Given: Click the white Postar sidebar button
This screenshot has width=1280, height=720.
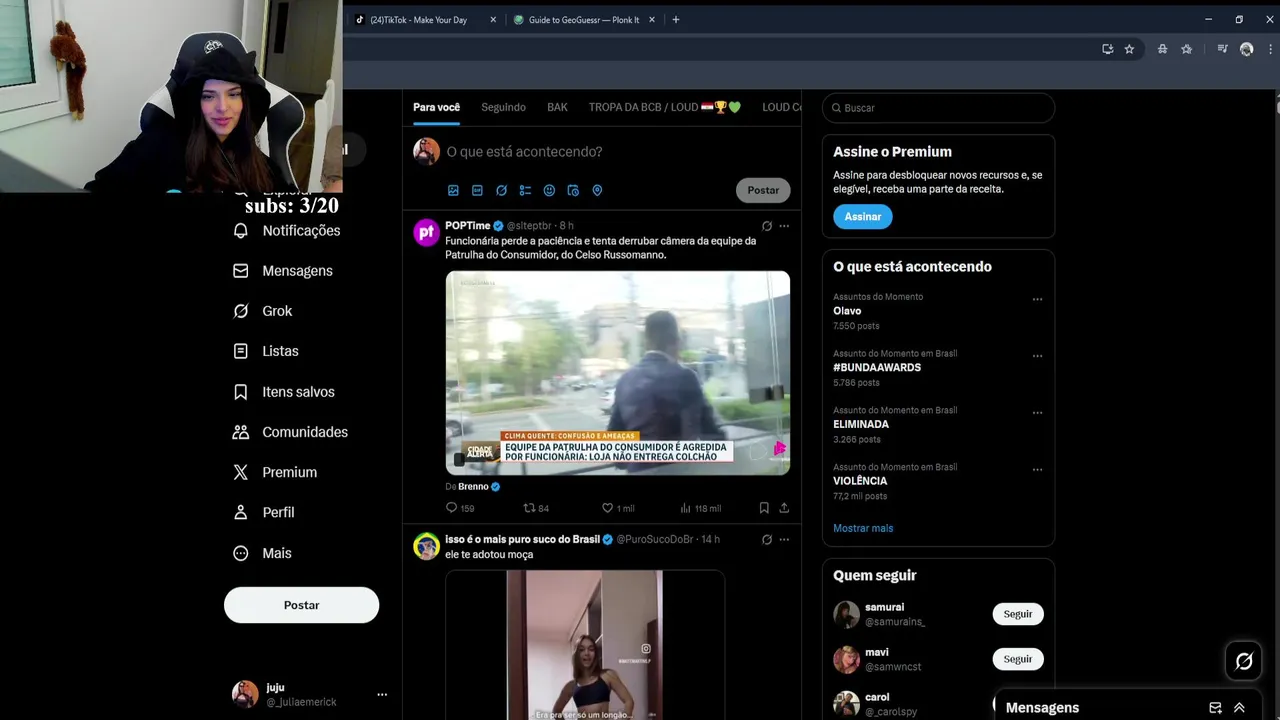Looking at the screenshot, I should 301,605.
